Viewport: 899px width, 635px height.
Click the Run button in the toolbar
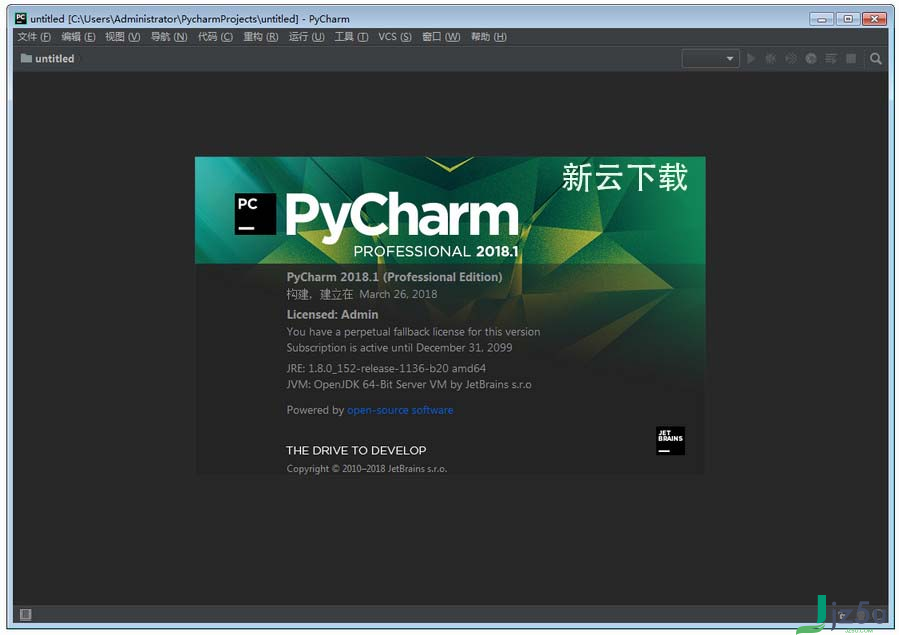coord(751,58)
